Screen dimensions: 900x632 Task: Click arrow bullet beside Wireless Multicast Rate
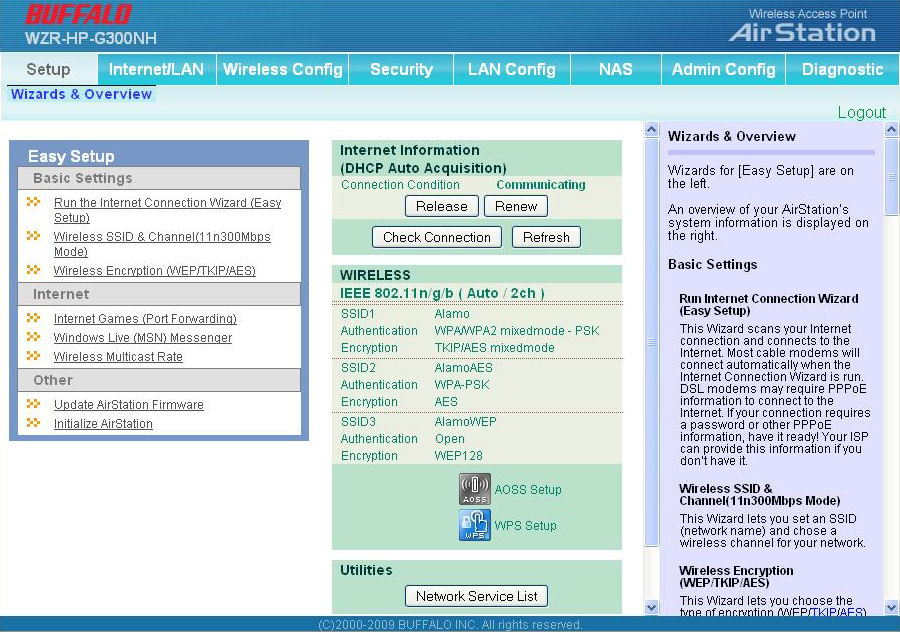coord(34,355)
